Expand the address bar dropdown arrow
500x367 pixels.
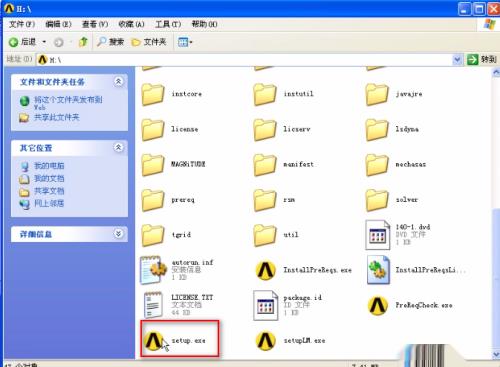(x=457, y=60)
